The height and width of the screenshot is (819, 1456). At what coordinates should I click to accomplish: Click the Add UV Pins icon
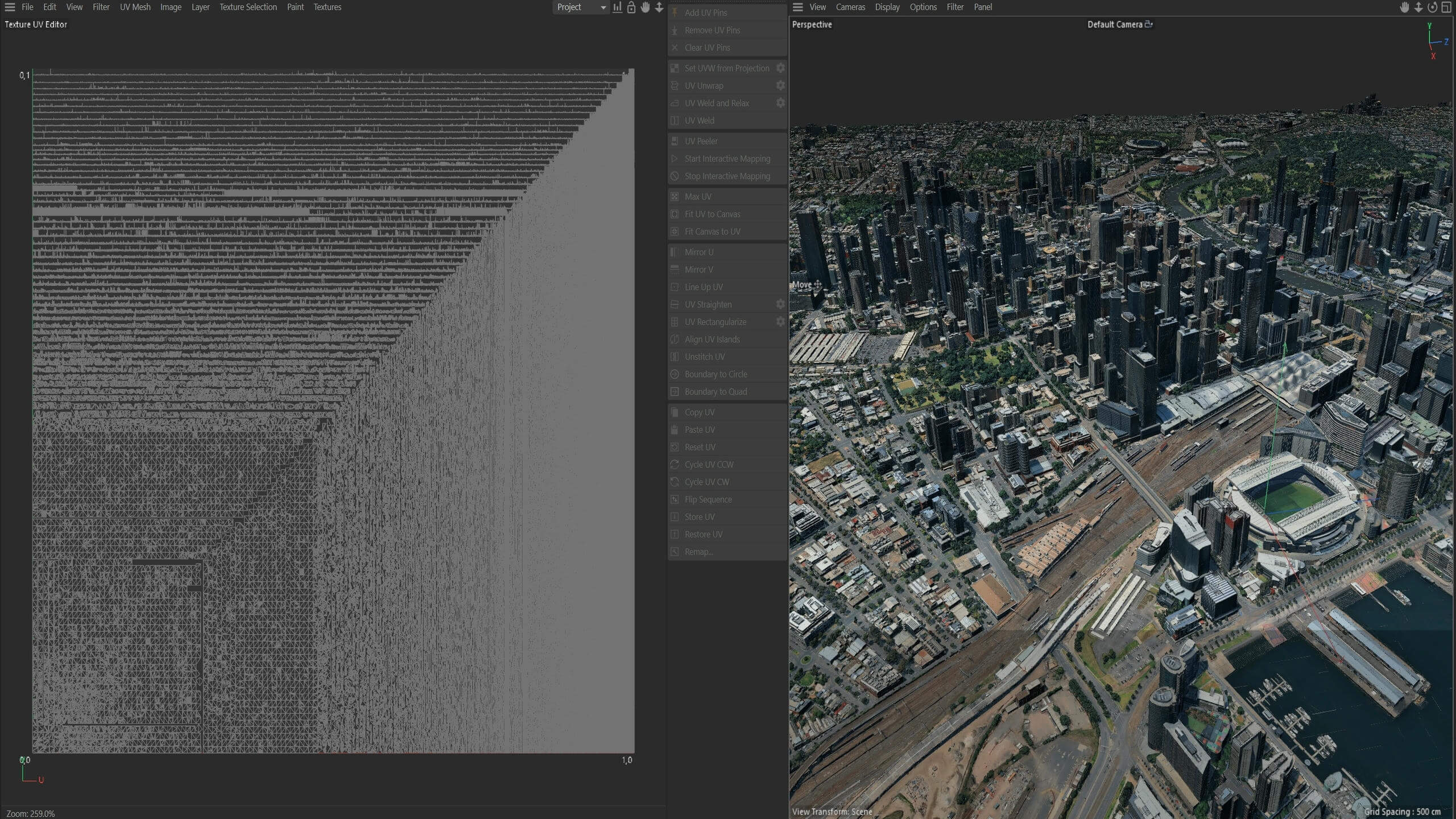click(675, 13)
